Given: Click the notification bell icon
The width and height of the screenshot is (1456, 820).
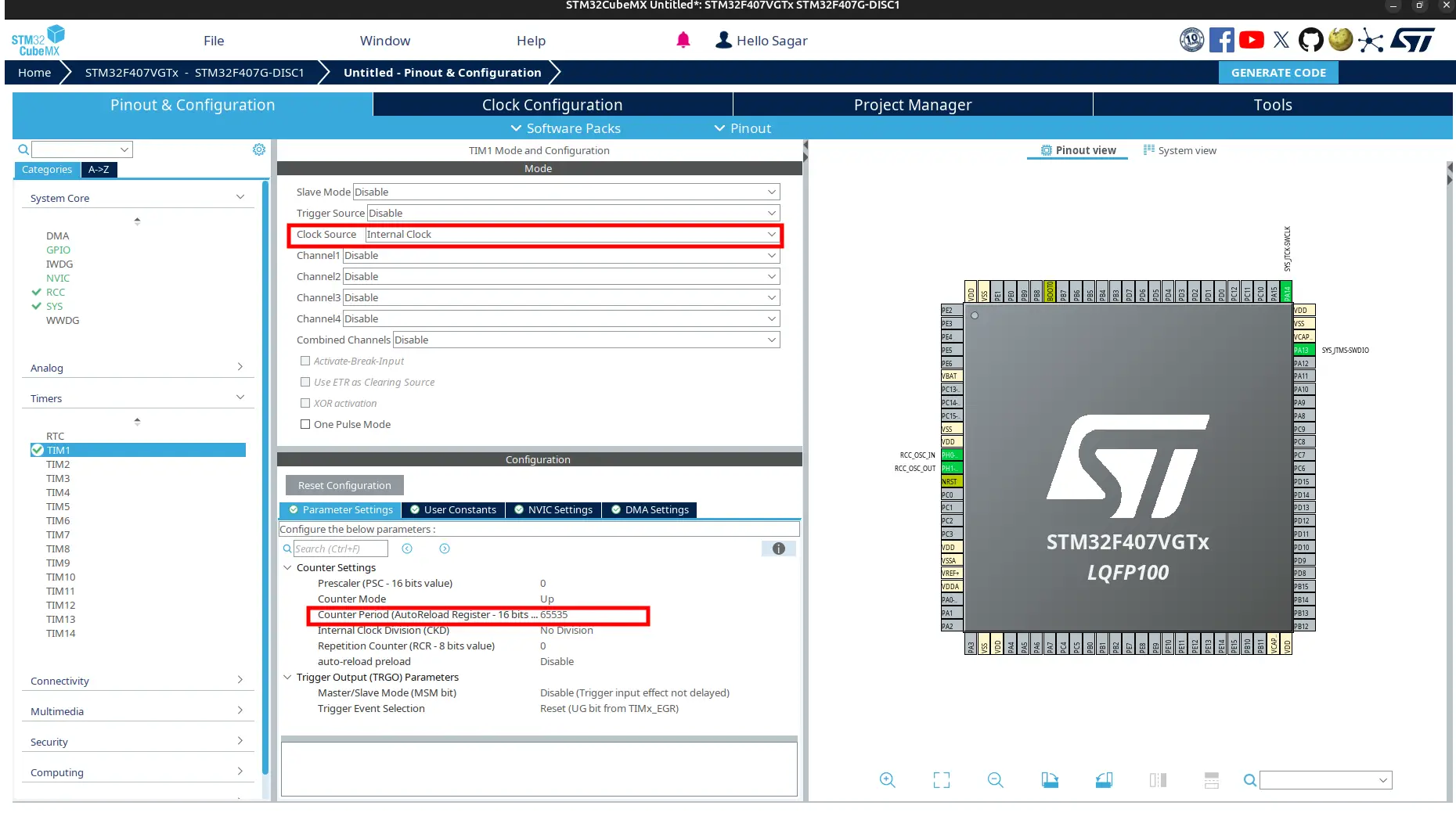Looking at the screenshot, I should (683, 40).
